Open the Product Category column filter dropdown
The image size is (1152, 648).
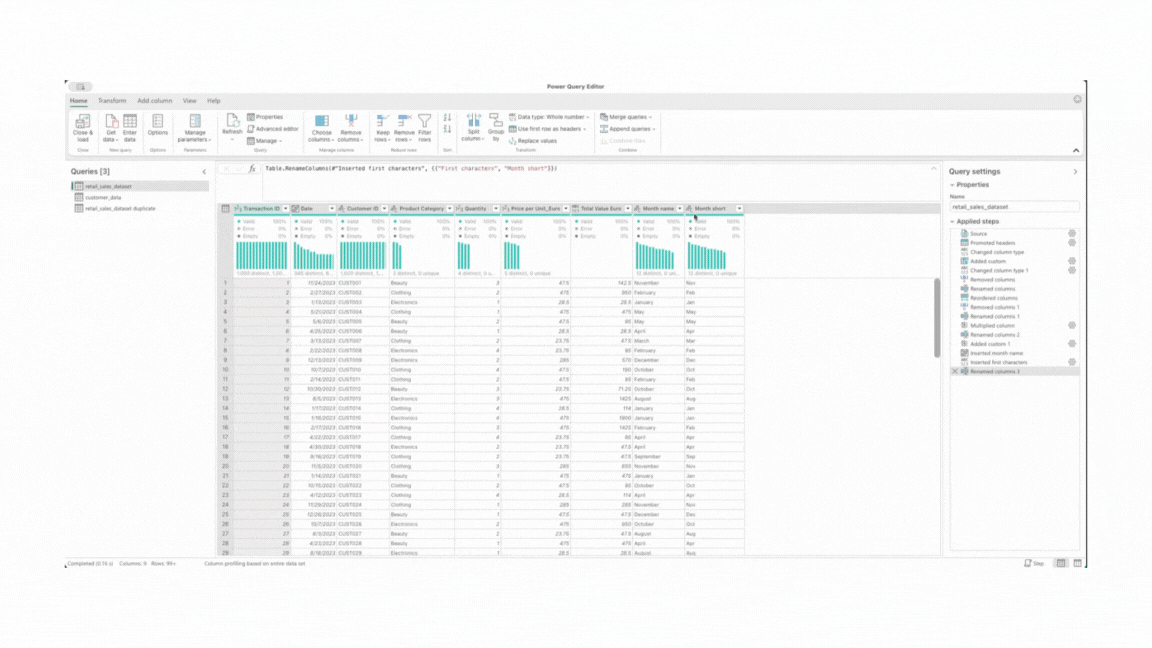point(449,209)
